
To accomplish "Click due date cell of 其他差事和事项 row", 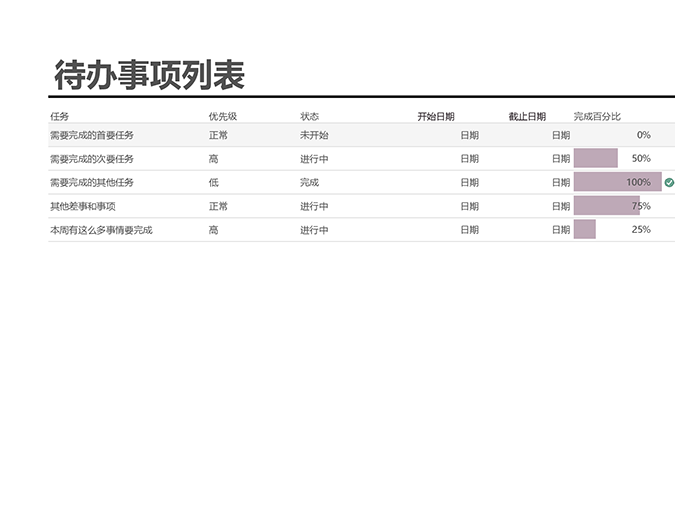I will tap(561, 206).
